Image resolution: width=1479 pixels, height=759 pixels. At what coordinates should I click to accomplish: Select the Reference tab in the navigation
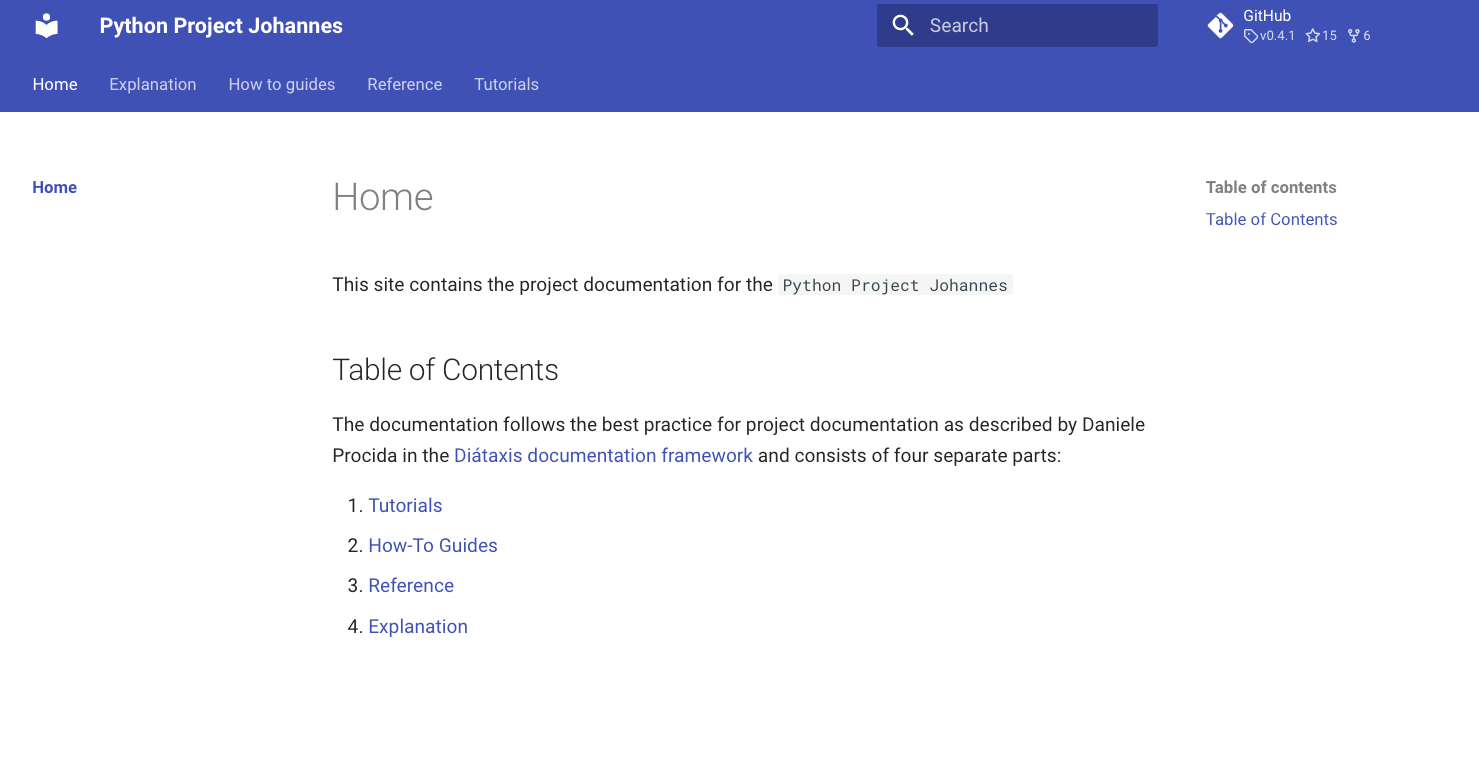pyautogui.click(x=404, y=84)
